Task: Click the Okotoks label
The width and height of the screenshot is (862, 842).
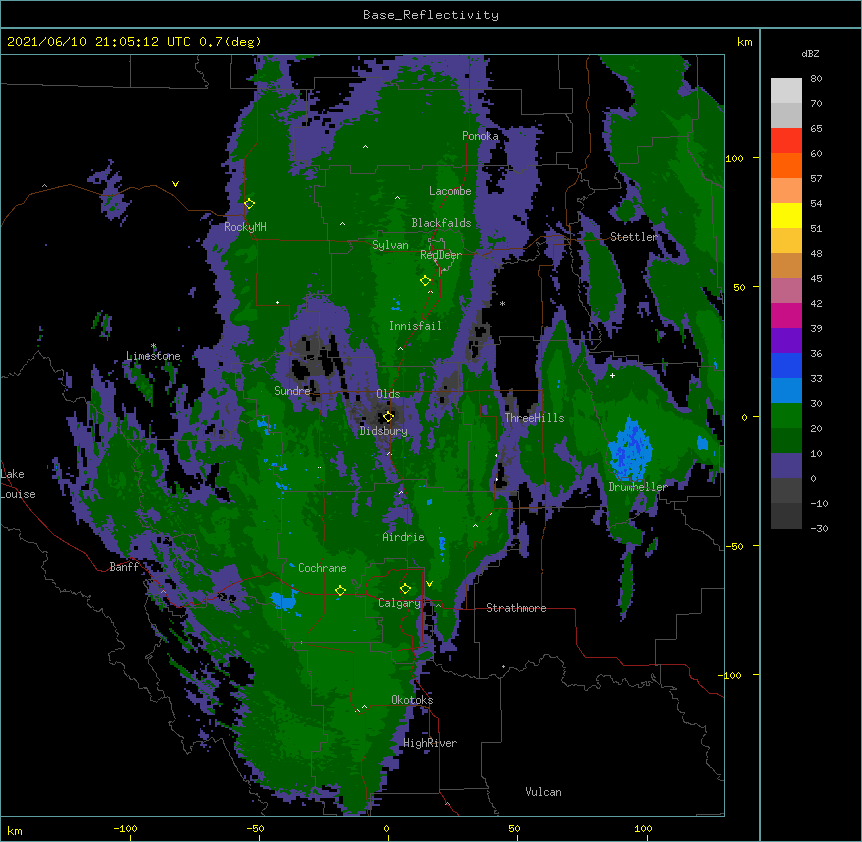Action: (x=412, y=700)
